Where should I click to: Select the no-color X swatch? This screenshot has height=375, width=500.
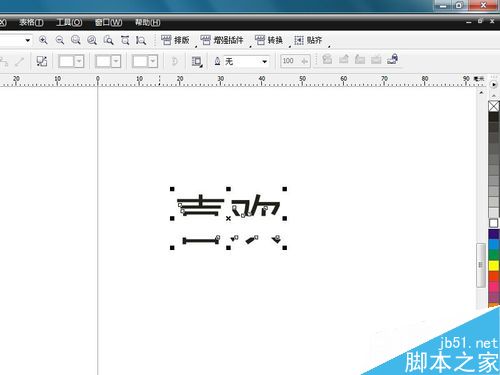tap(494, 106)
